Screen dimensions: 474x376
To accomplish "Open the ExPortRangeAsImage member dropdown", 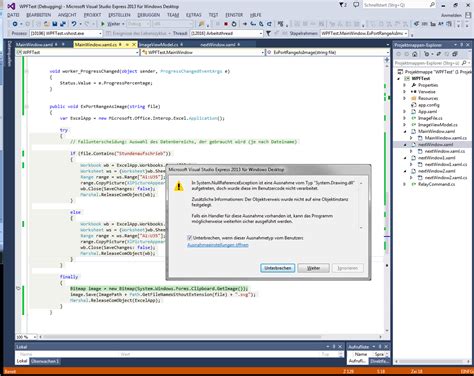I will (327, 52).
